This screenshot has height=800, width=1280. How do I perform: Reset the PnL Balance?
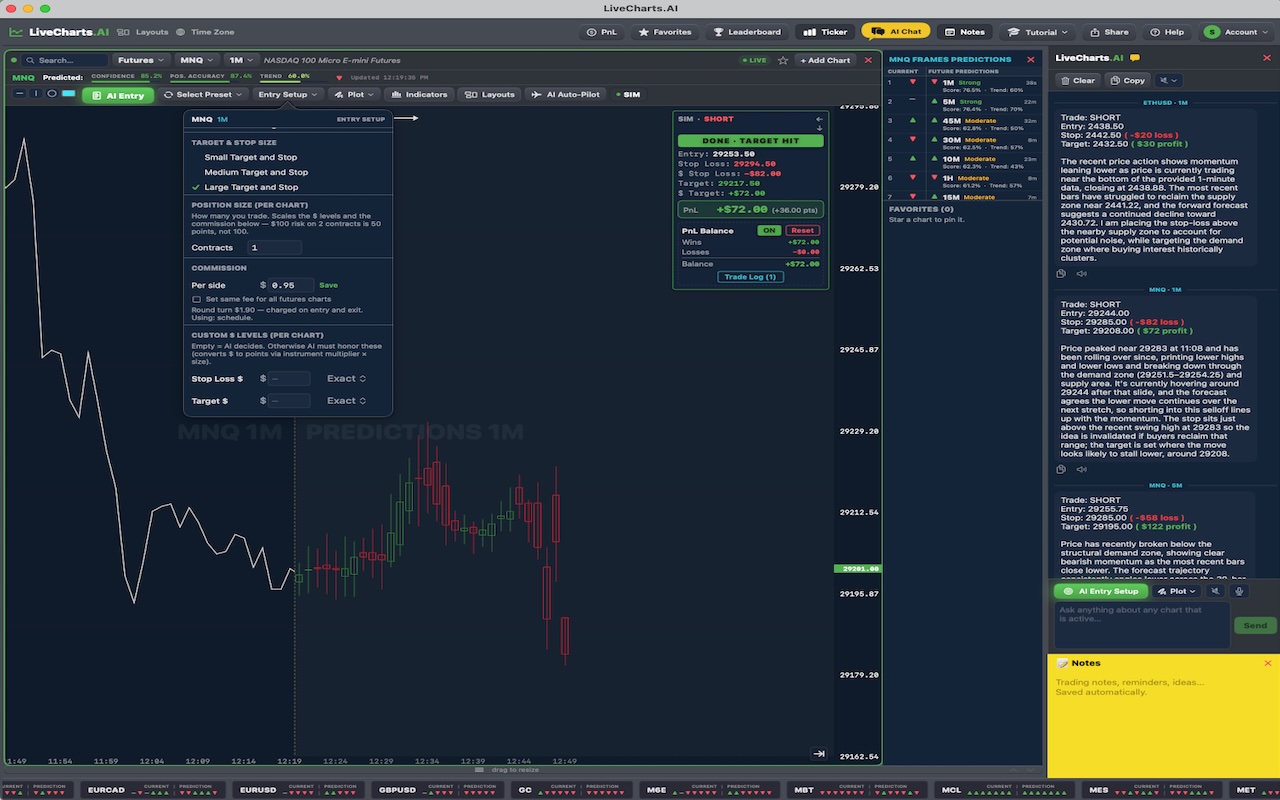[x=803, y=230]
